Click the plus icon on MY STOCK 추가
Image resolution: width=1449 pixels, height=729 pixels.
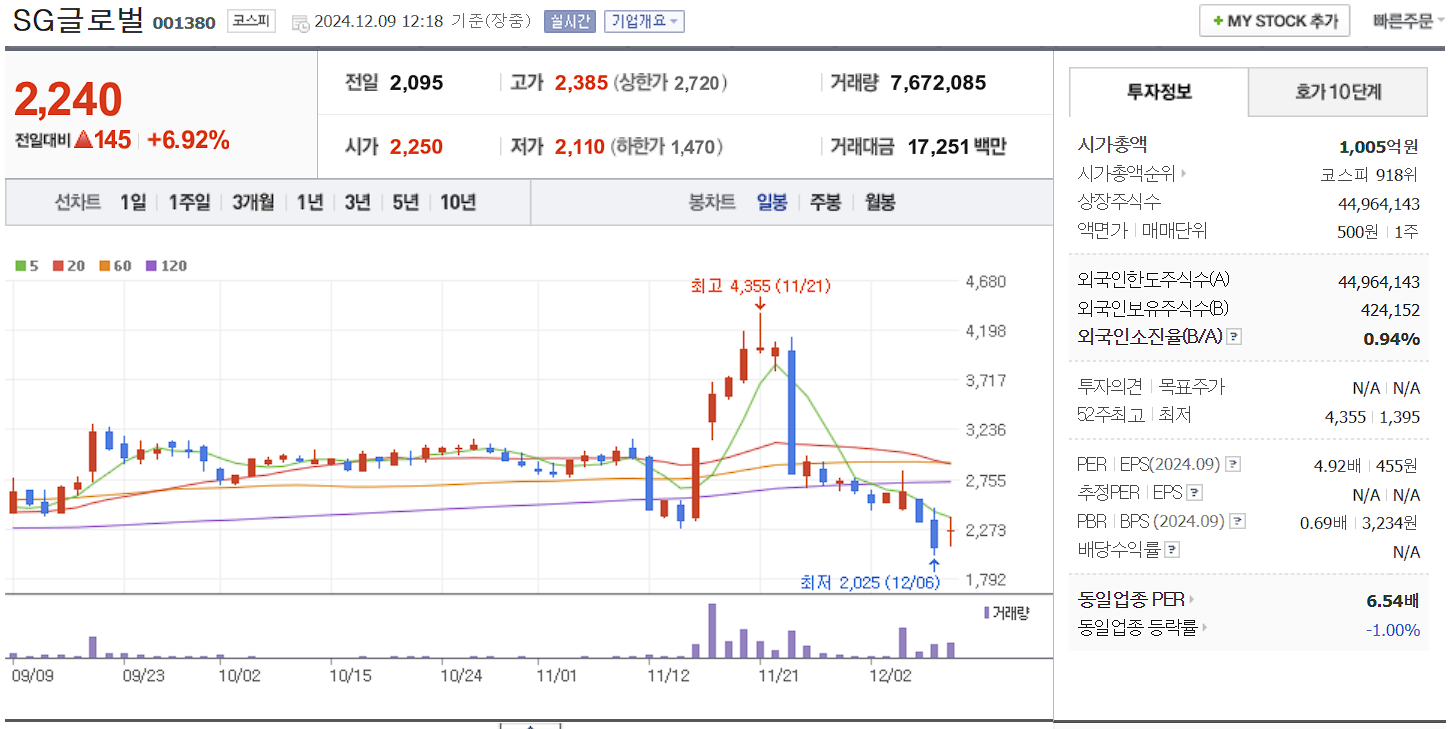pyautogui.click(x=1219, y=20)
